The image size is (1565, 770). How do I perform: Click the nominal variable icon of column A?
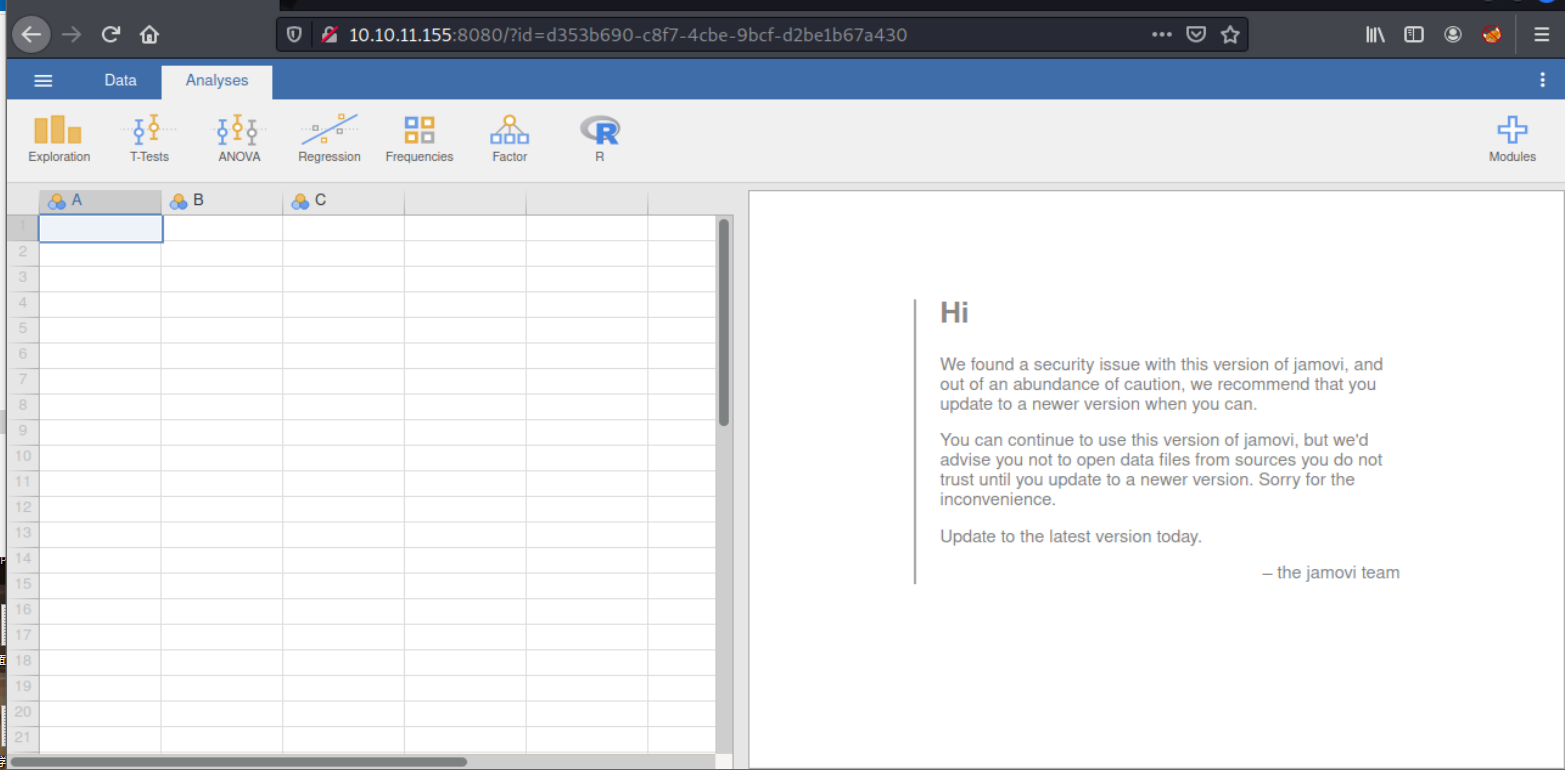click(57, 202)
